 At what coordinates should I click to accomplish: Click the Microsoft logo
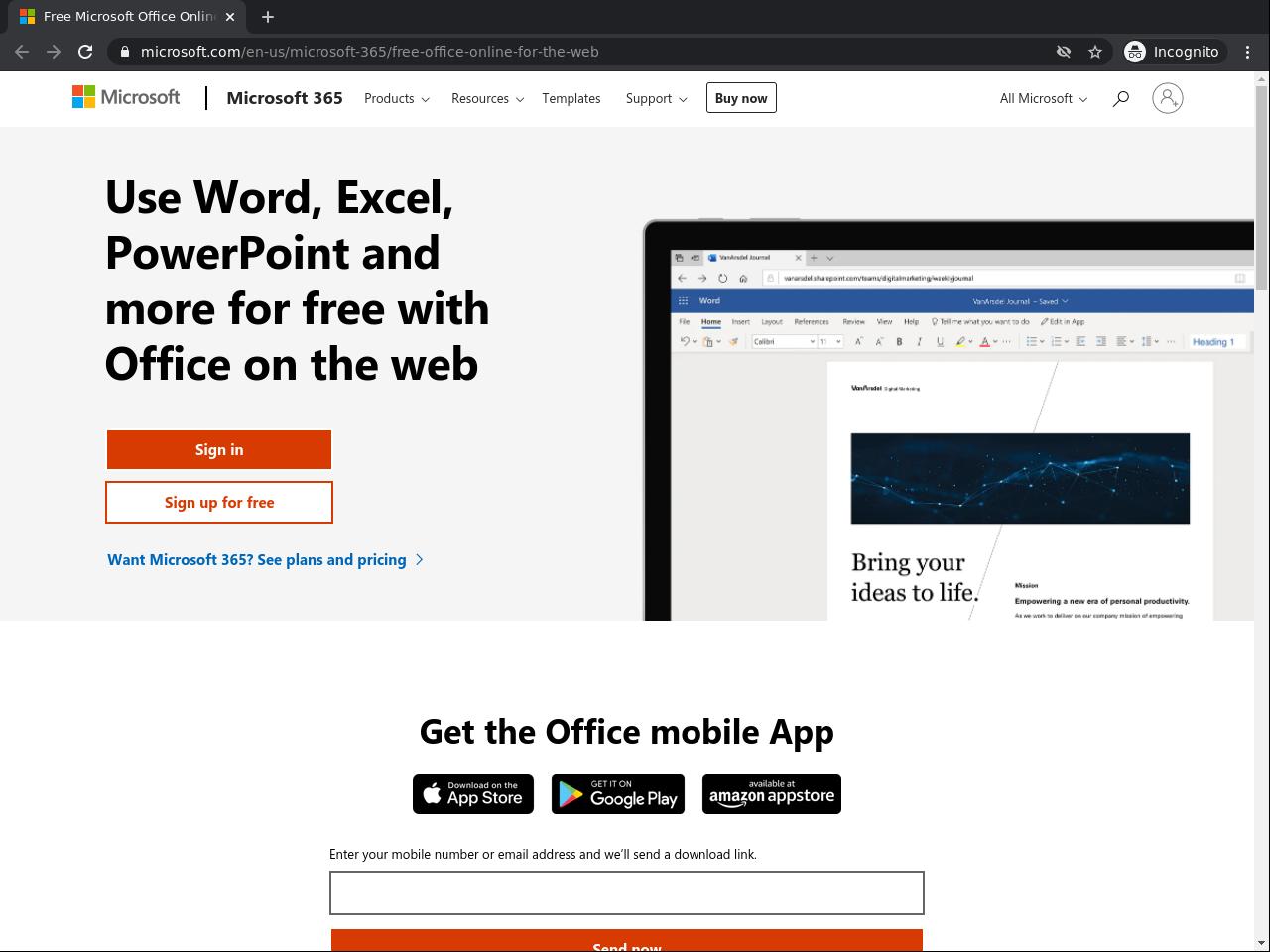tap(126, 97)
